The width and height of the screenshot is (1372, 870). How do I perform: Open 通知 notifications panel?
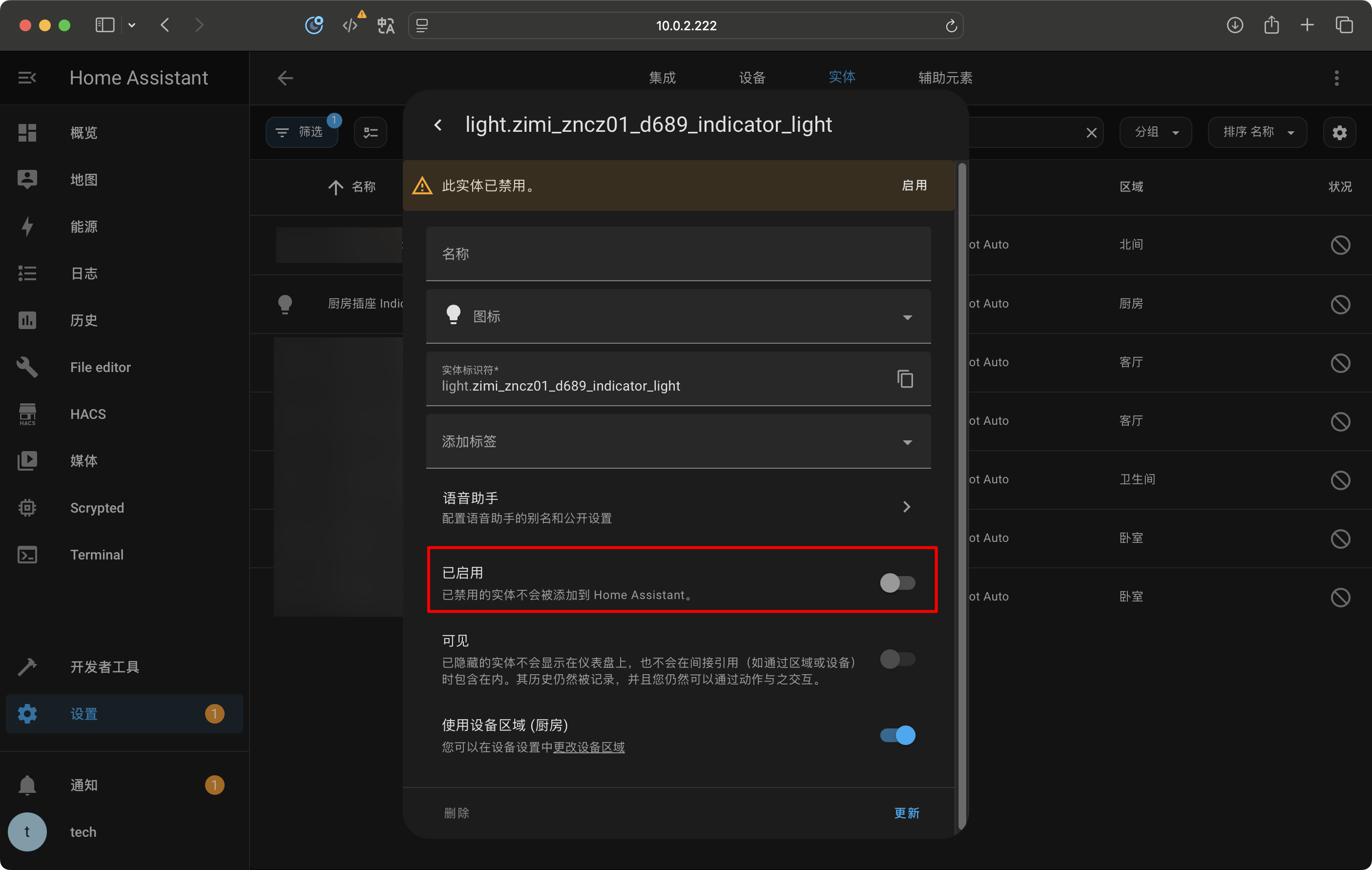[124, 785]
